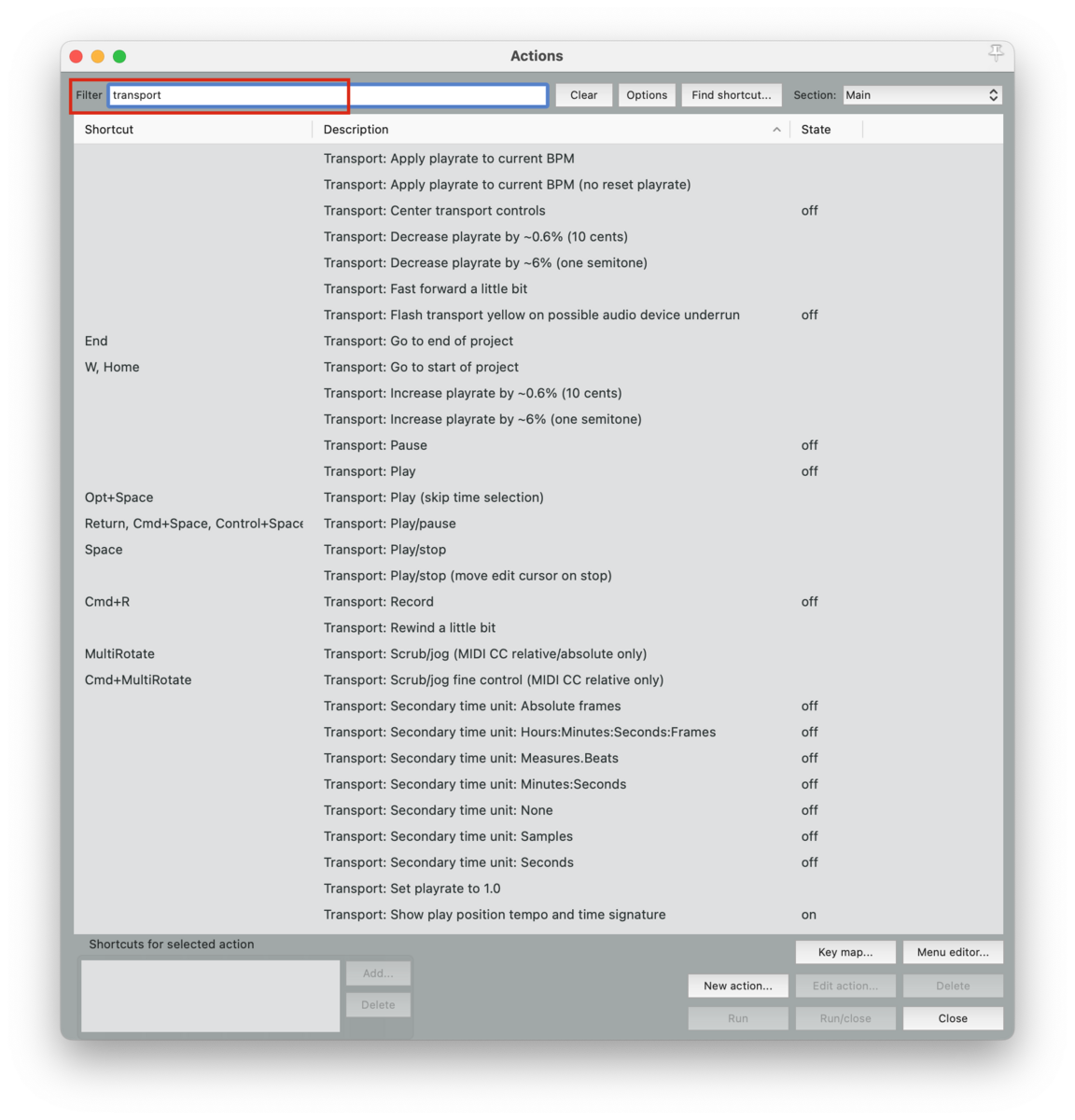
Task: Sort by the Shortcut column header
Action: point(109,130)
